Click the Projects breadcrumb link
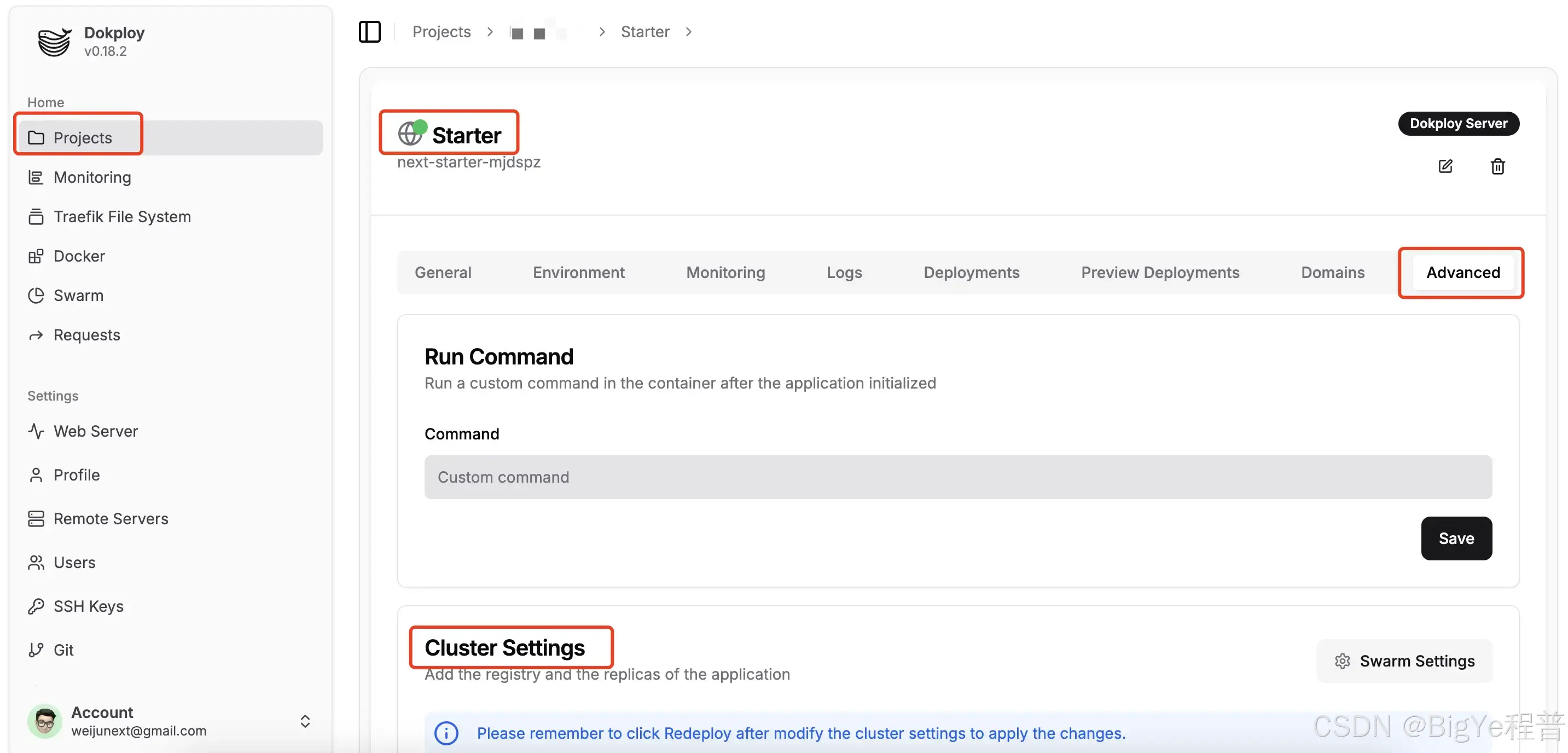This screenshot has height=753, width=1568. pyautogui.click(x=442, y=32)
